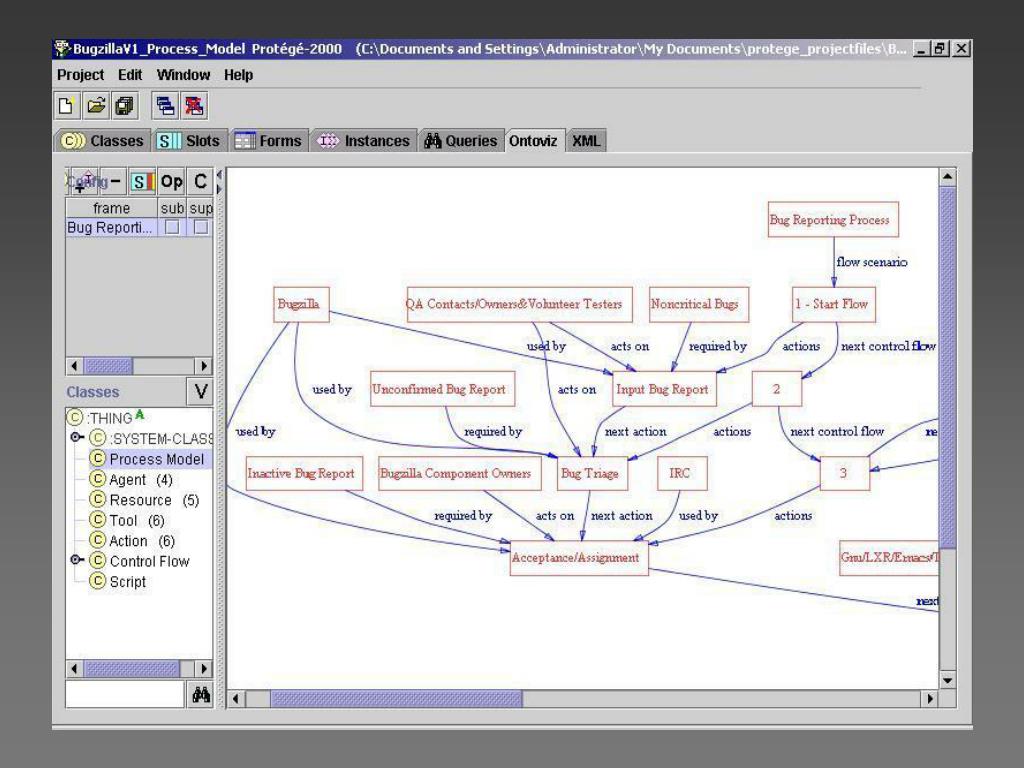
Task: Click the Bugzilla Component Owners node
Action: pyautogui.click(x=460, y=473)
